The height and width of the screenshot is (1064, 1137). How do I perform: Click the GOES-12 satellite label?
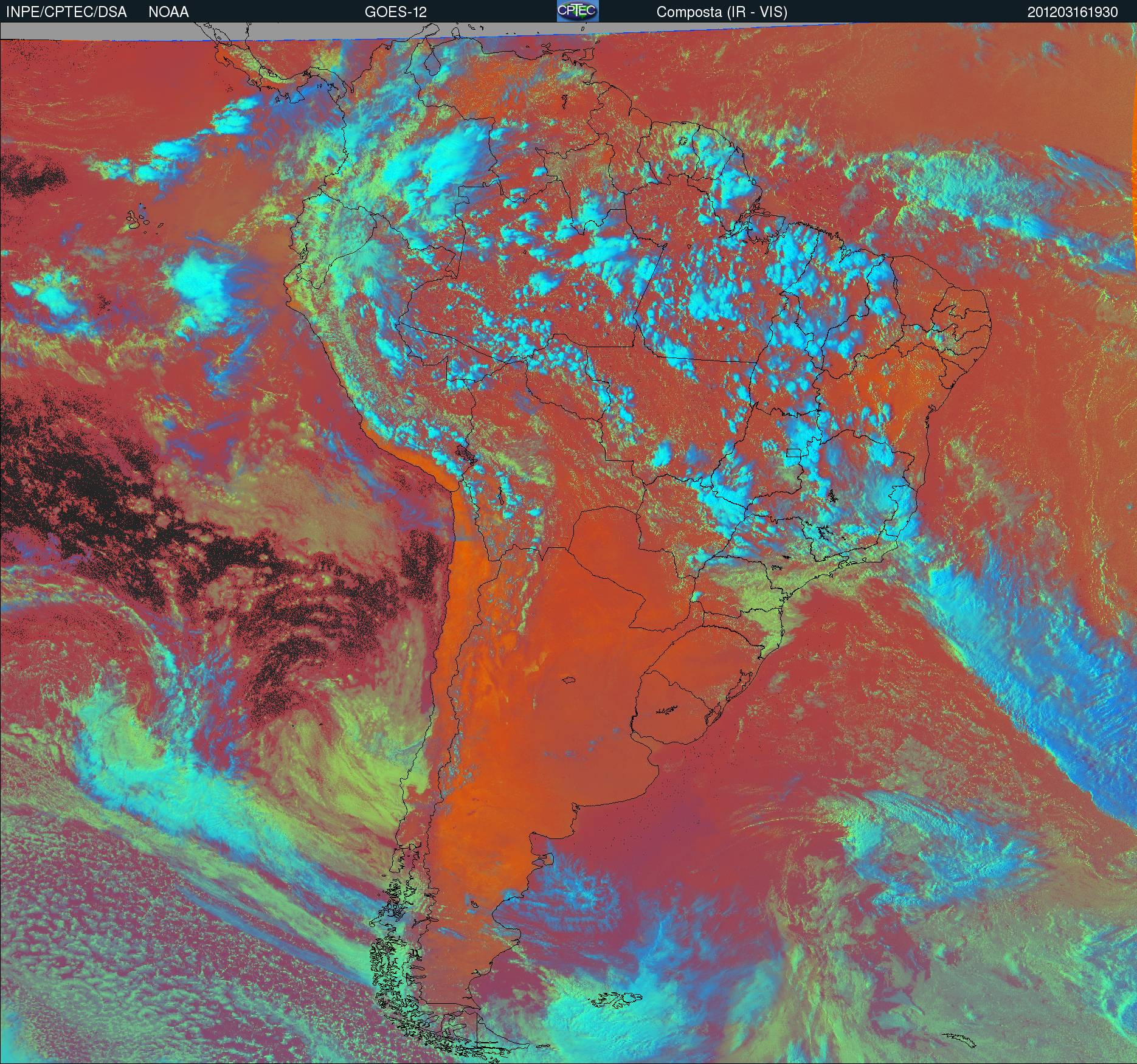pos(396,12)
